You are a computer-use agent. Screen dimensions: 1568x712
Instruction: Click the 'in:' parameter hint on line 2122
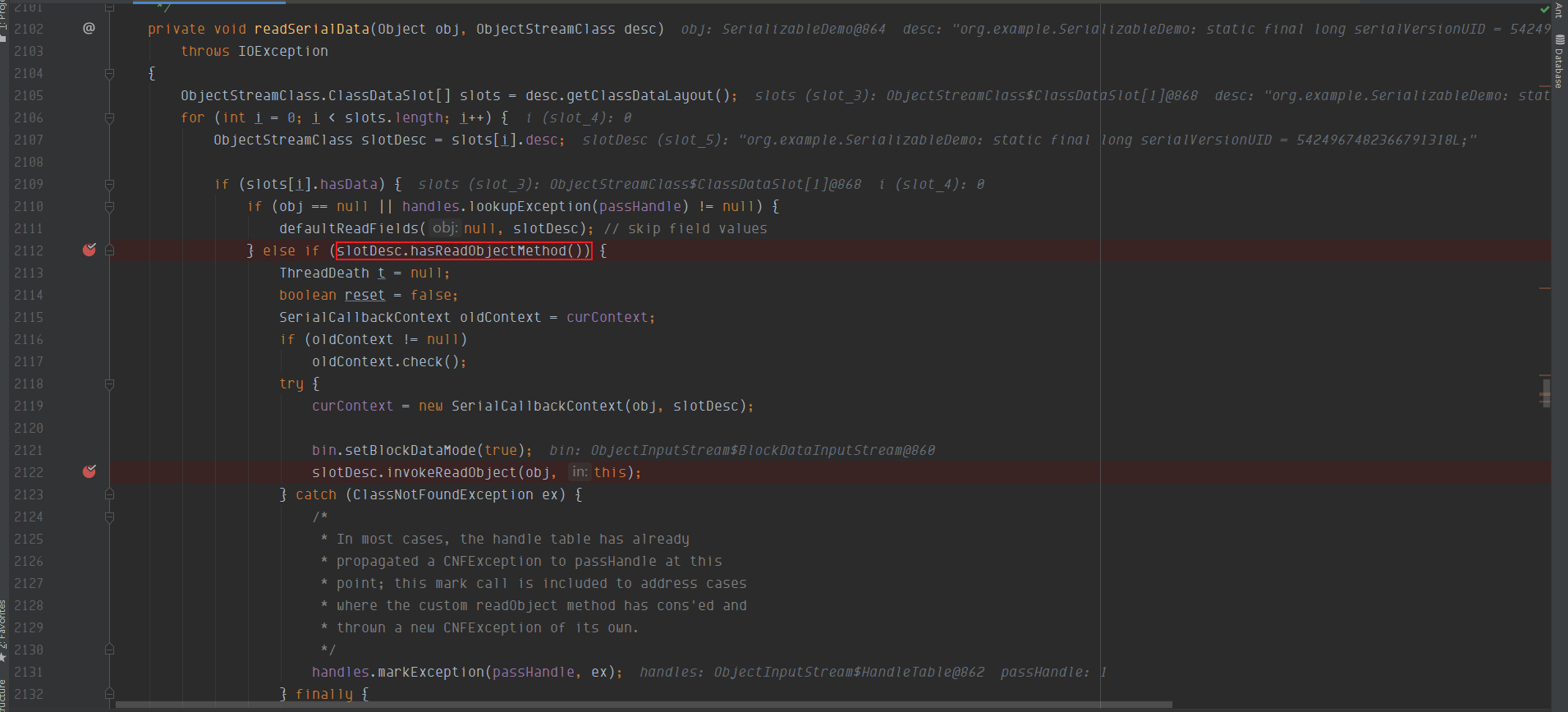(x=580, y=472)
